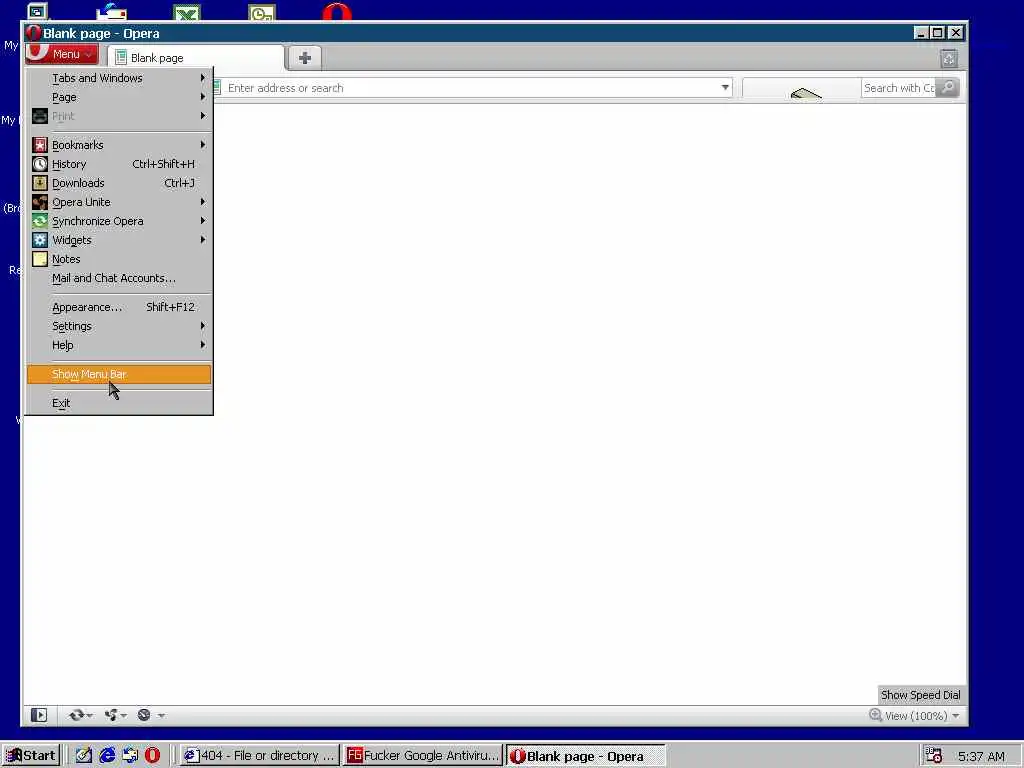
Task: Expand the Bookmarks submenu arrow
Action: [203, 144]
